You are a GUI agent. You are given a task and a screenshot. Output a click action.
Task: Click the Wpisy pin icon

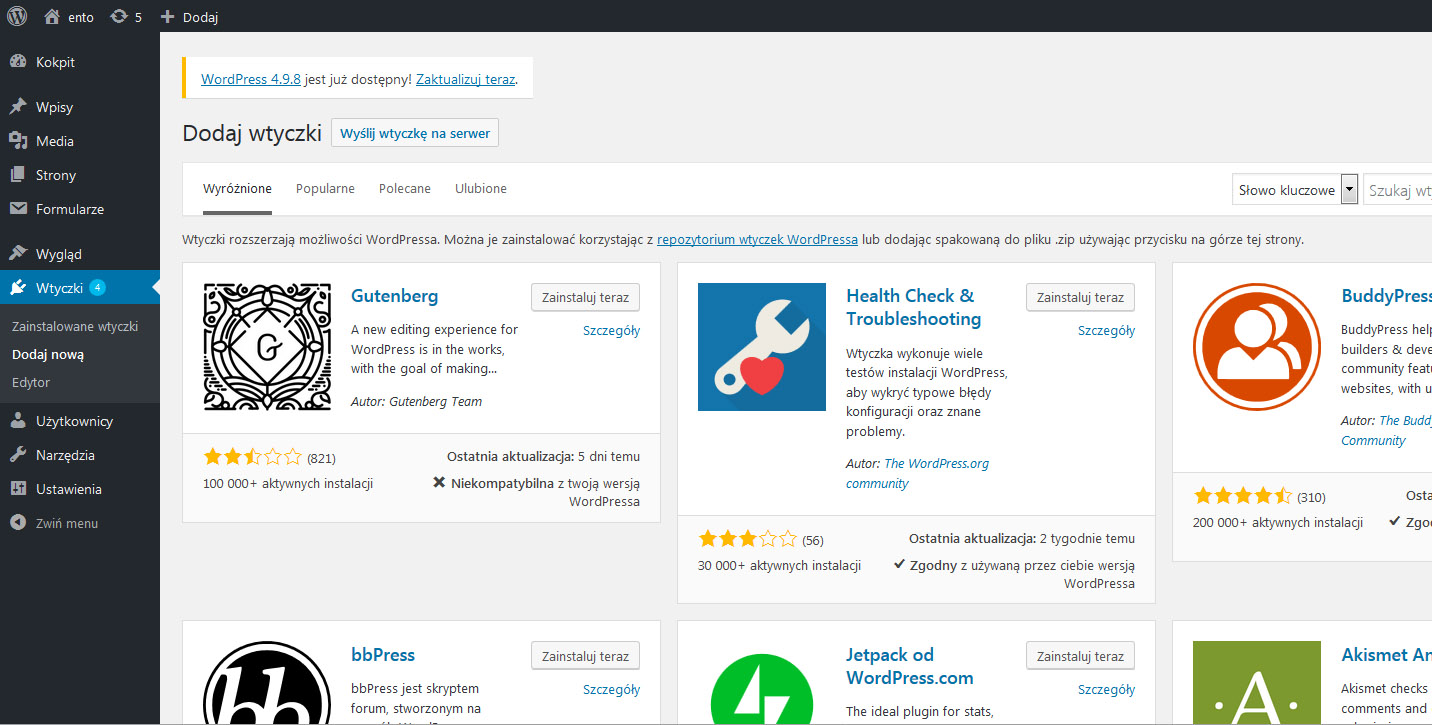click(x=18, y=107)
